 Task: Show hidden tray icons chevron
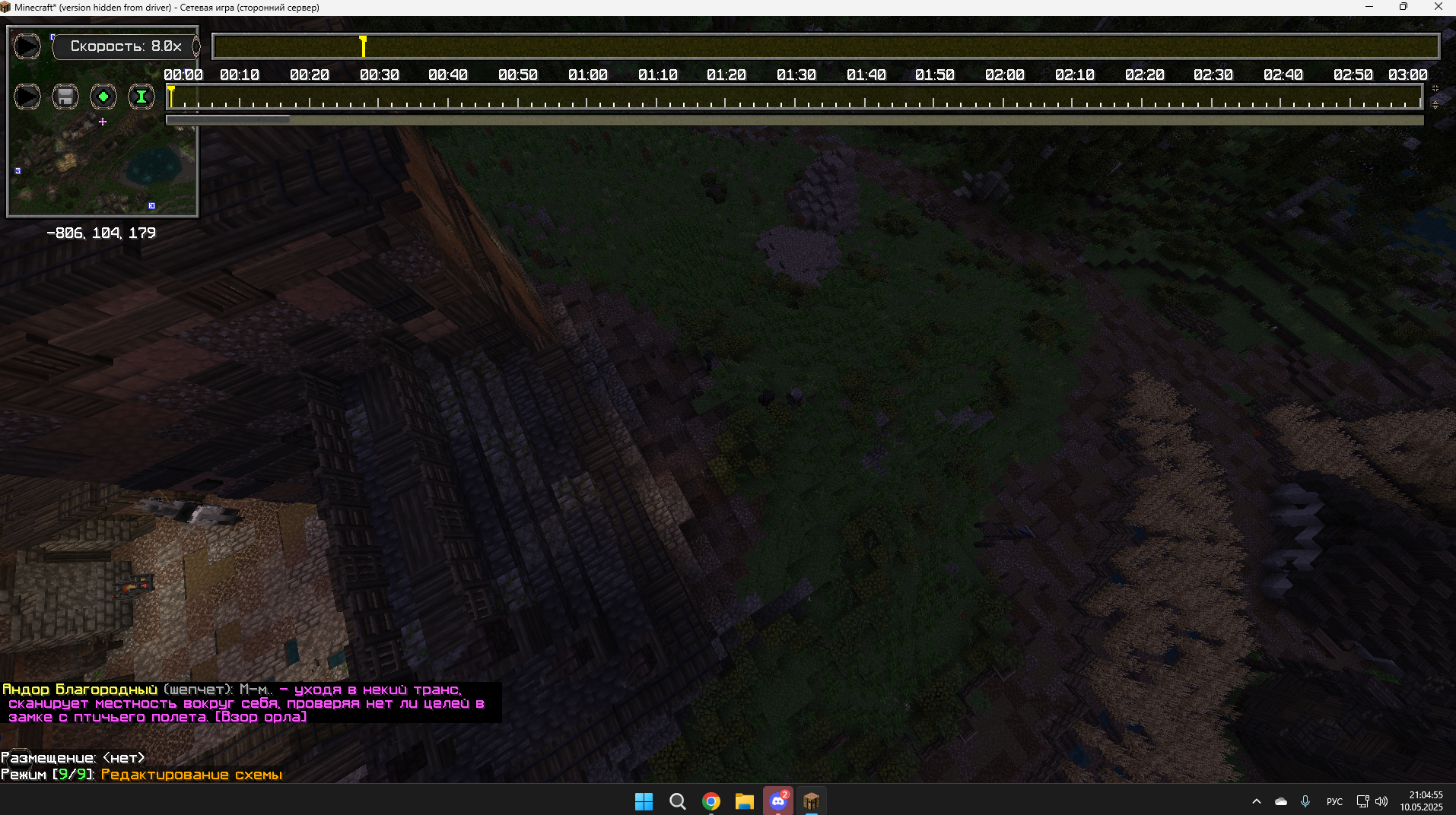(1257, 801)
